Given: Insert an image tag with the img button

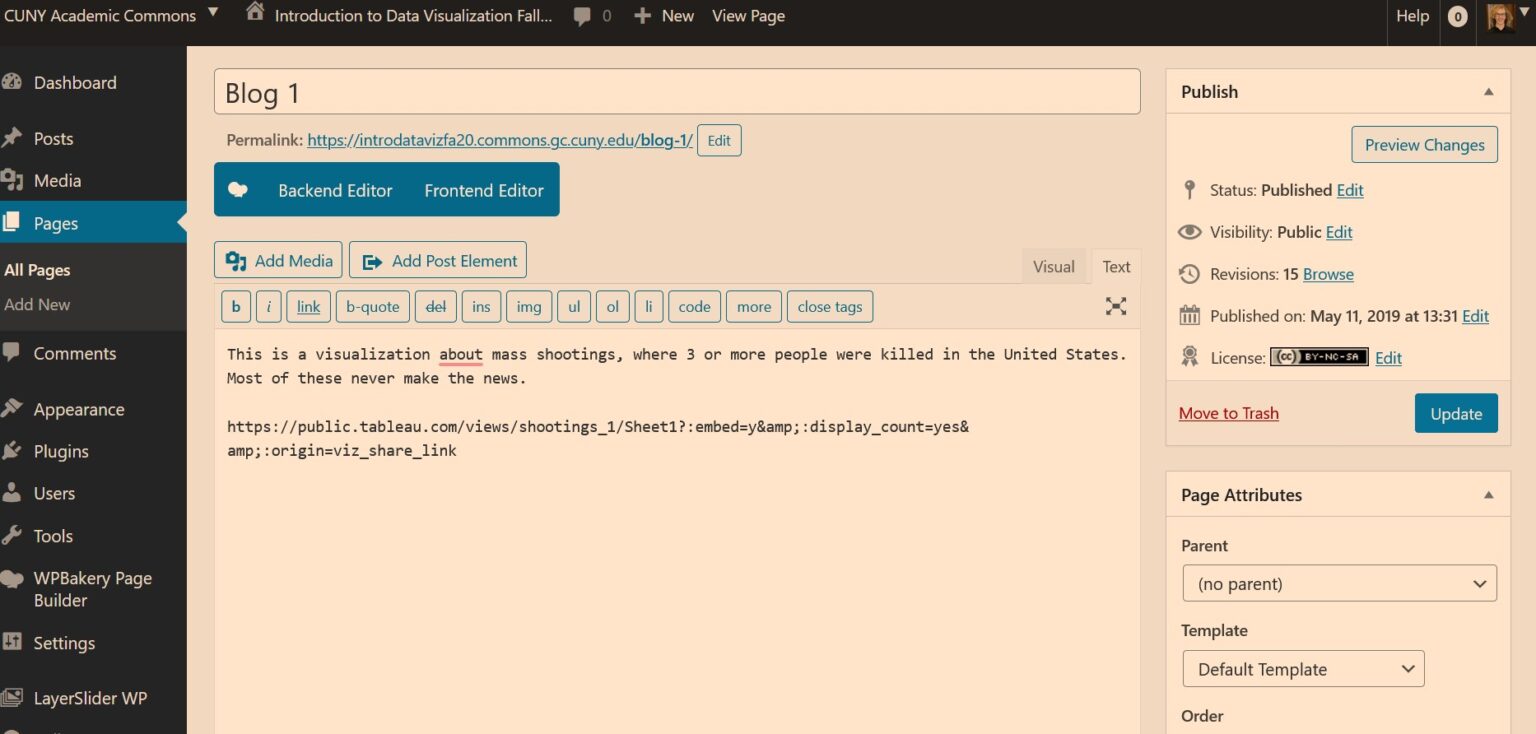Looking at the screenshot, I should point(528,306).
